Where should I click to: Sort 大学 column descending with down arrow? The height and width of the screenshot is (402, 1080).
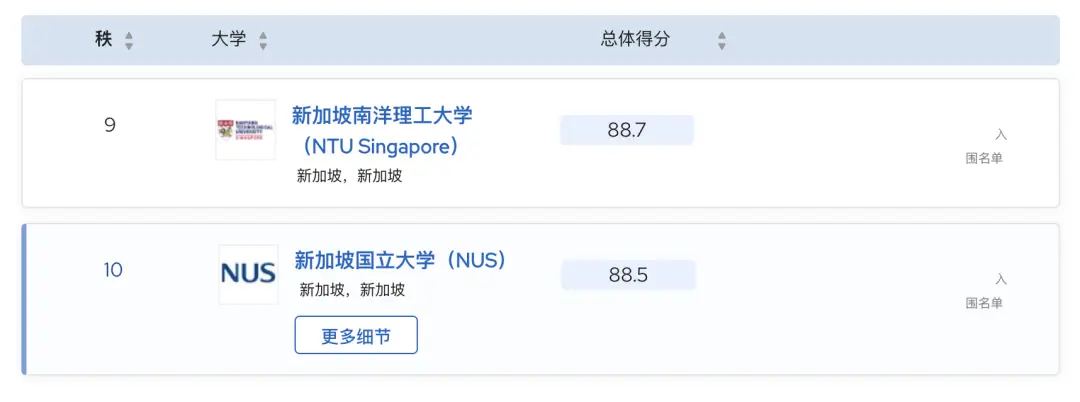[x=263, y=46]
